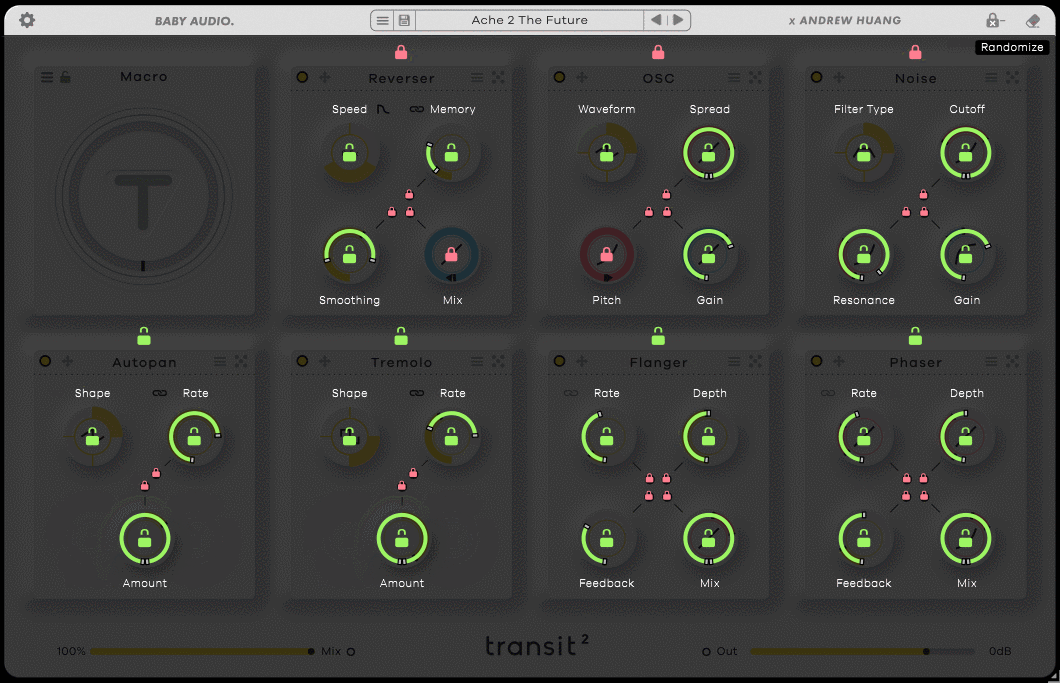Click the move handle icon on Noise
Image resolution: width=1060 pixels, height=683 pixels.
pos(839,77)
